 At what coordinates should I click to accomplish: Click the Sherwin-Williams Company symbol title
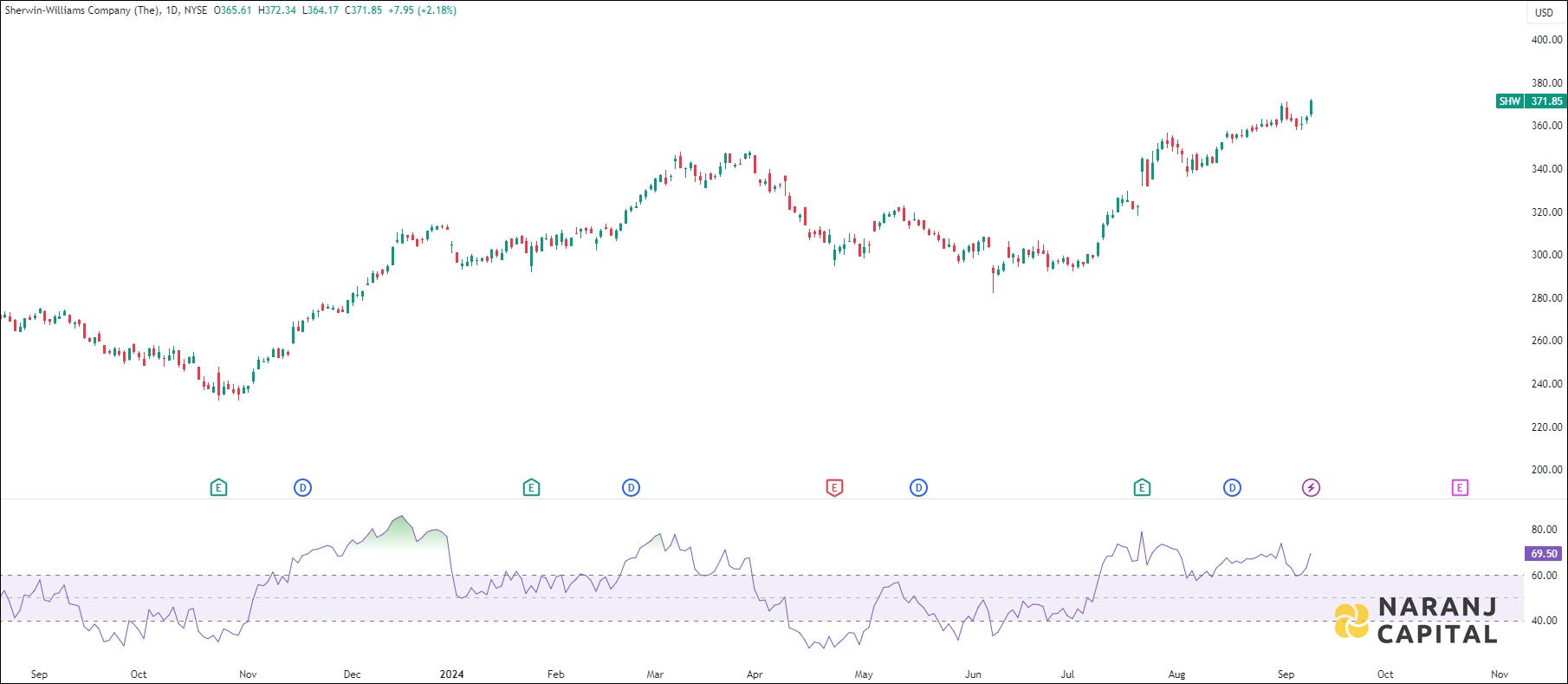tap(82, 10)
